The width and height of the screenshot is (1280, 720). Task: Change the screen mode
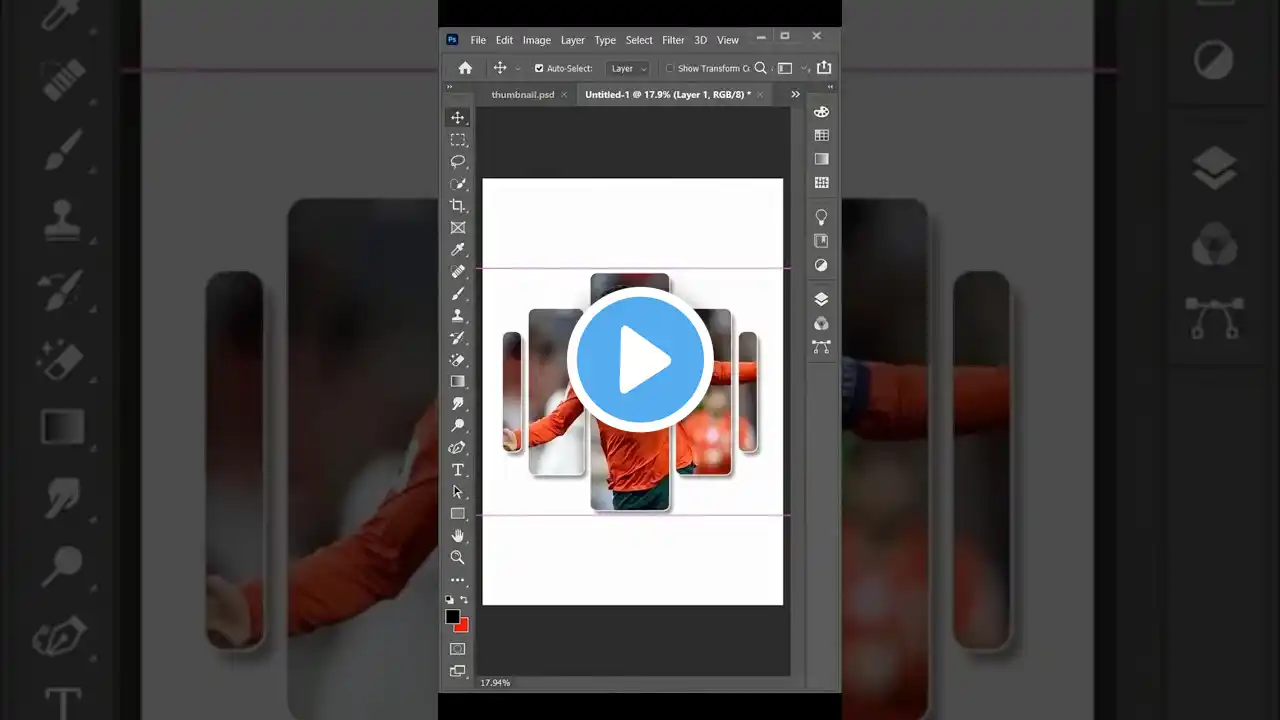(458, 671)
